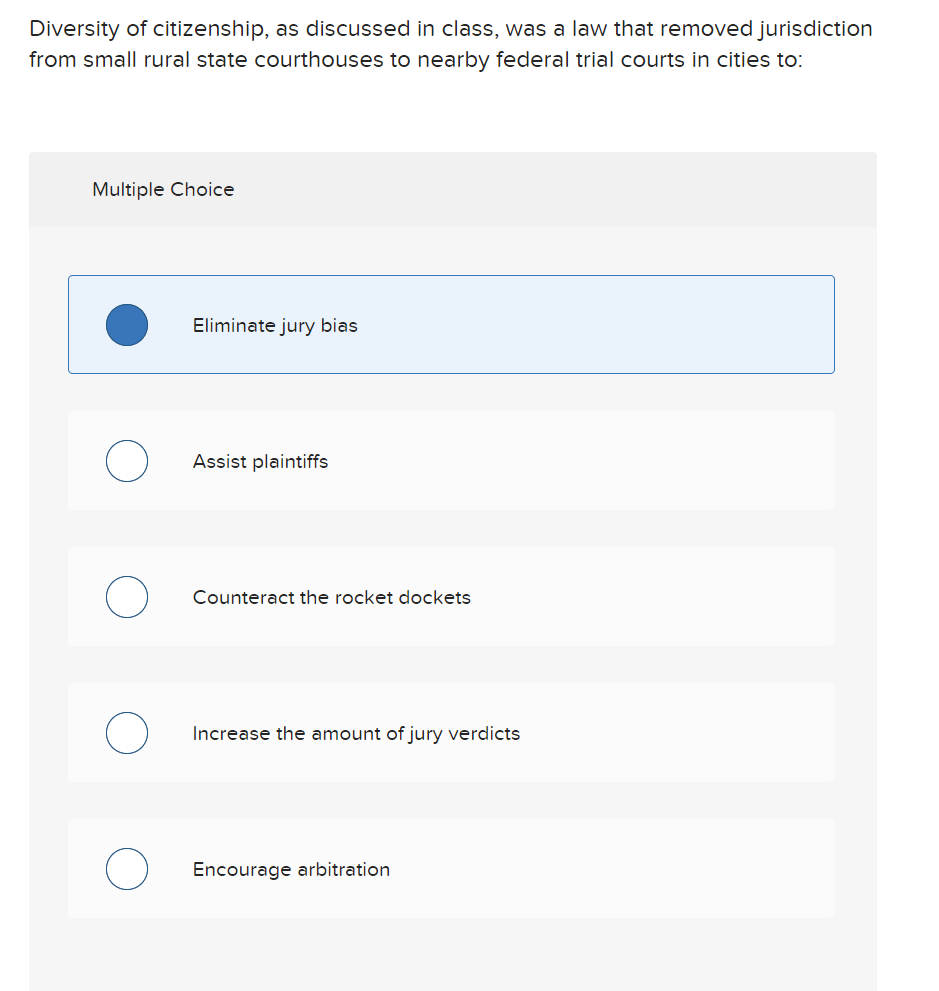Click the 'Counteract the rocket dockets' answer text
The height and width of the screenshot is (991, 939).
tap(332, 596)
